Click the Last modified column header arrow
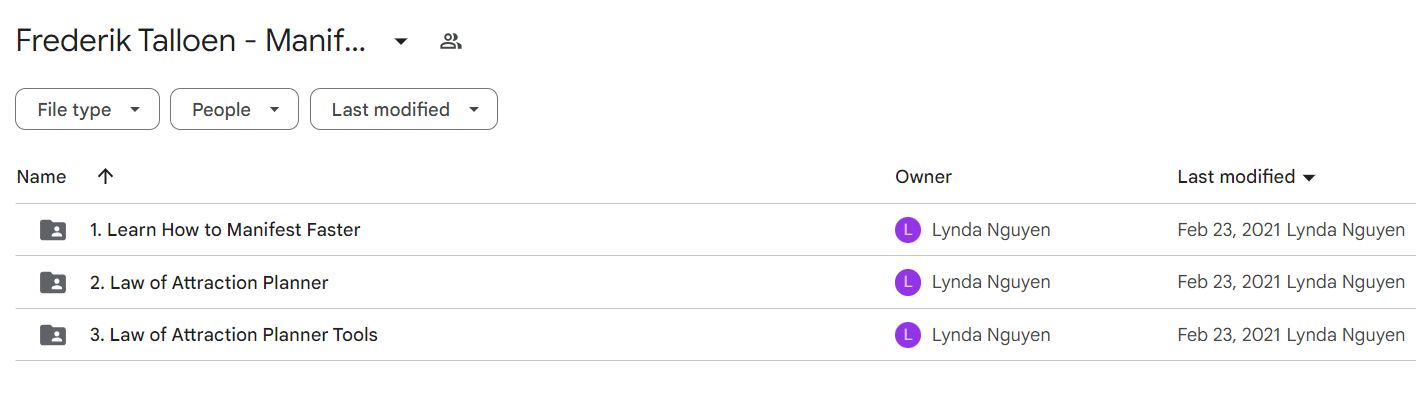The image size is (1416, 395). (1308, 178)
